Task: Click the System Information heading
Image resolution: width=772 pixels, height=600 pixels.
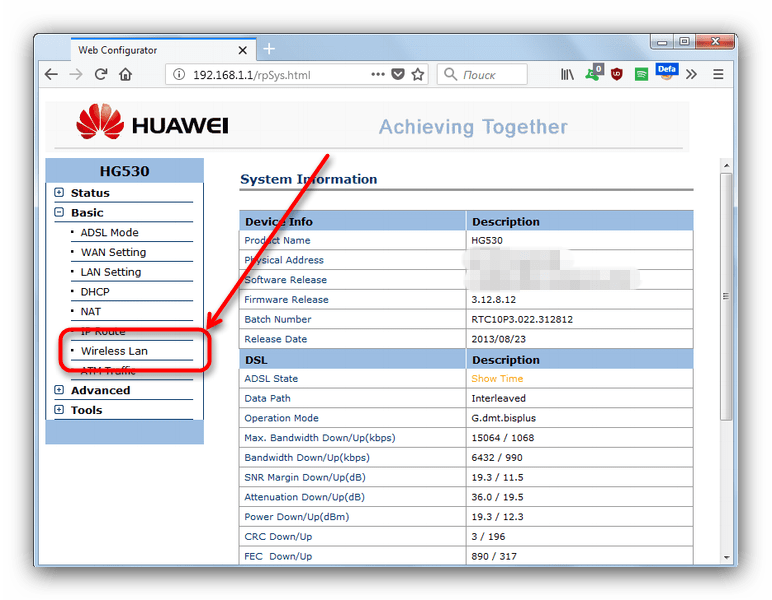Action: tap(309, 179)
